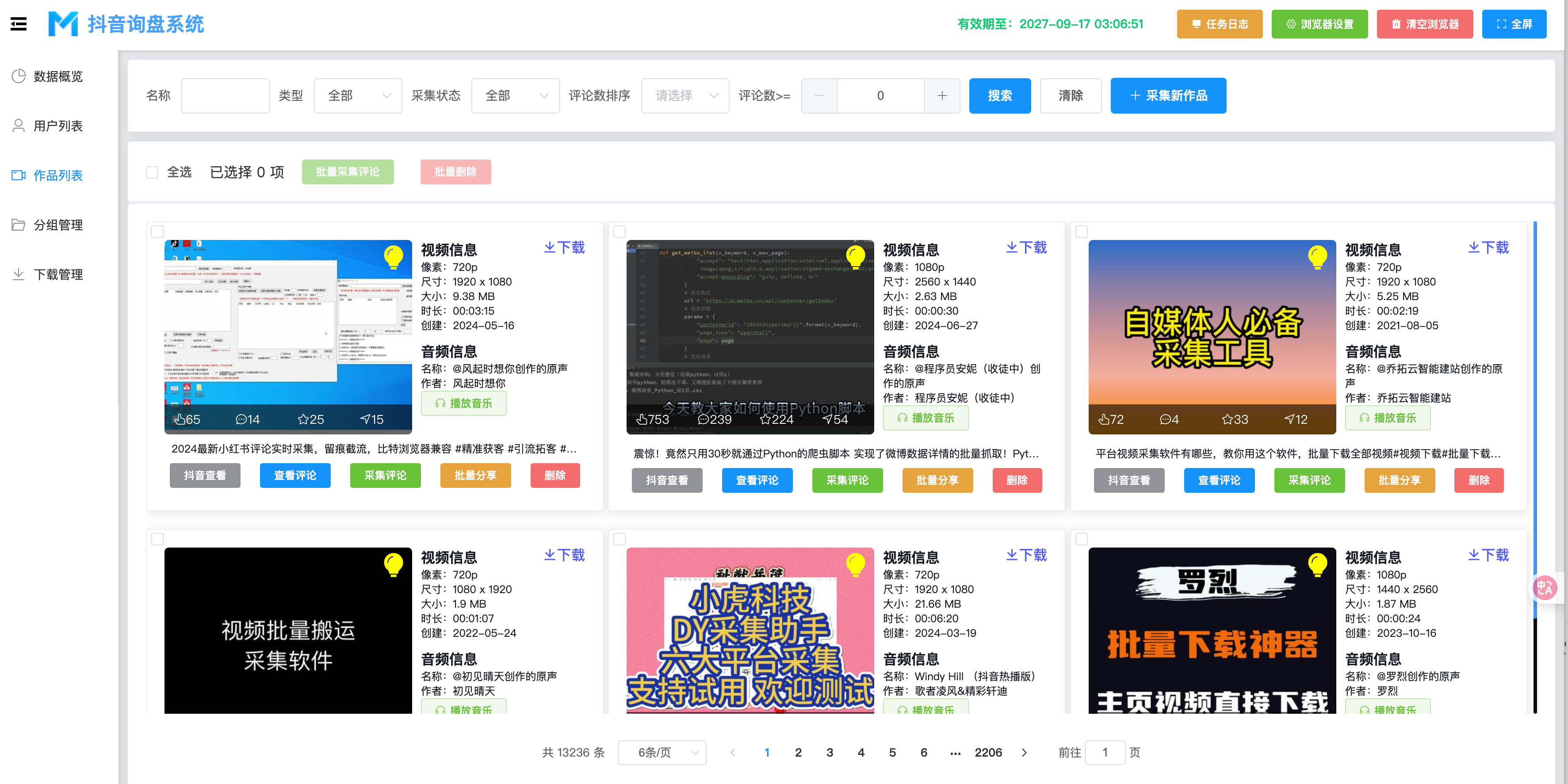Tick the checkbox on the Python爬虫脚本 card
This screenshot has width=1568, height=784.
pyautogui.click(x=620, y=231)
